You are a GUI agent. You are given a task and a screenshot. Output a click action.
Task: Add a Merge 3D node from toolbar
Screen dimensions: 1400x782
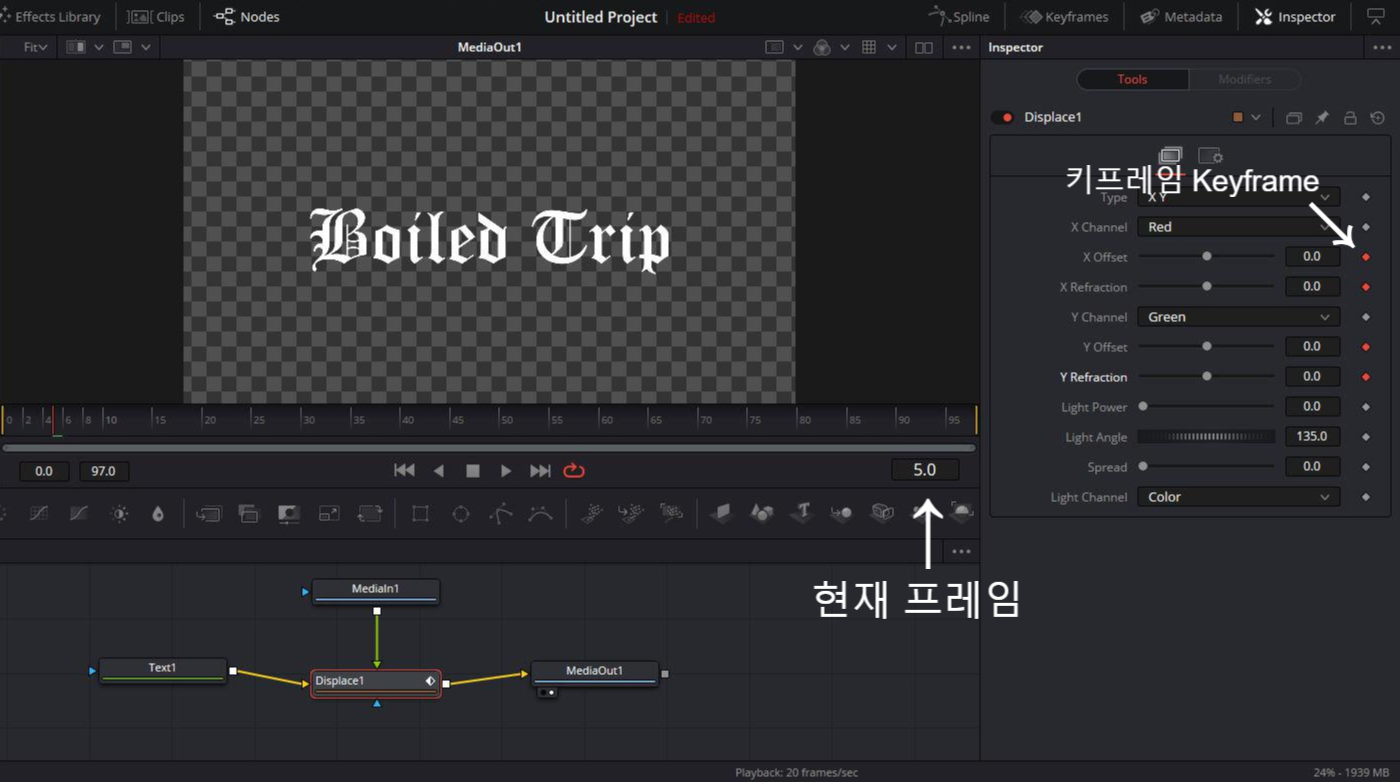tap(841, 513)
